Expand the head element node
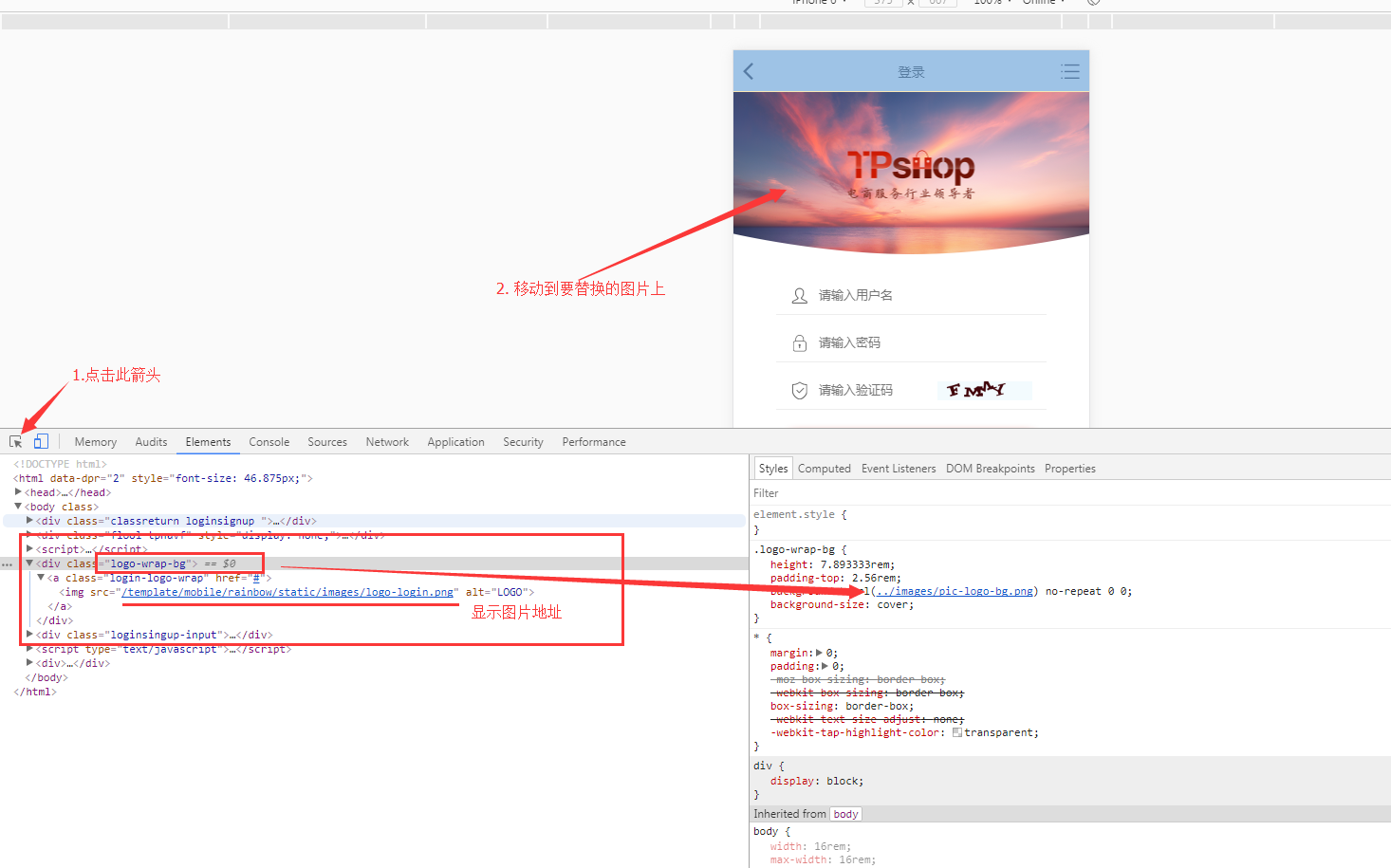The width and height of the screenshot is (1391, 868). pos(18,492)
